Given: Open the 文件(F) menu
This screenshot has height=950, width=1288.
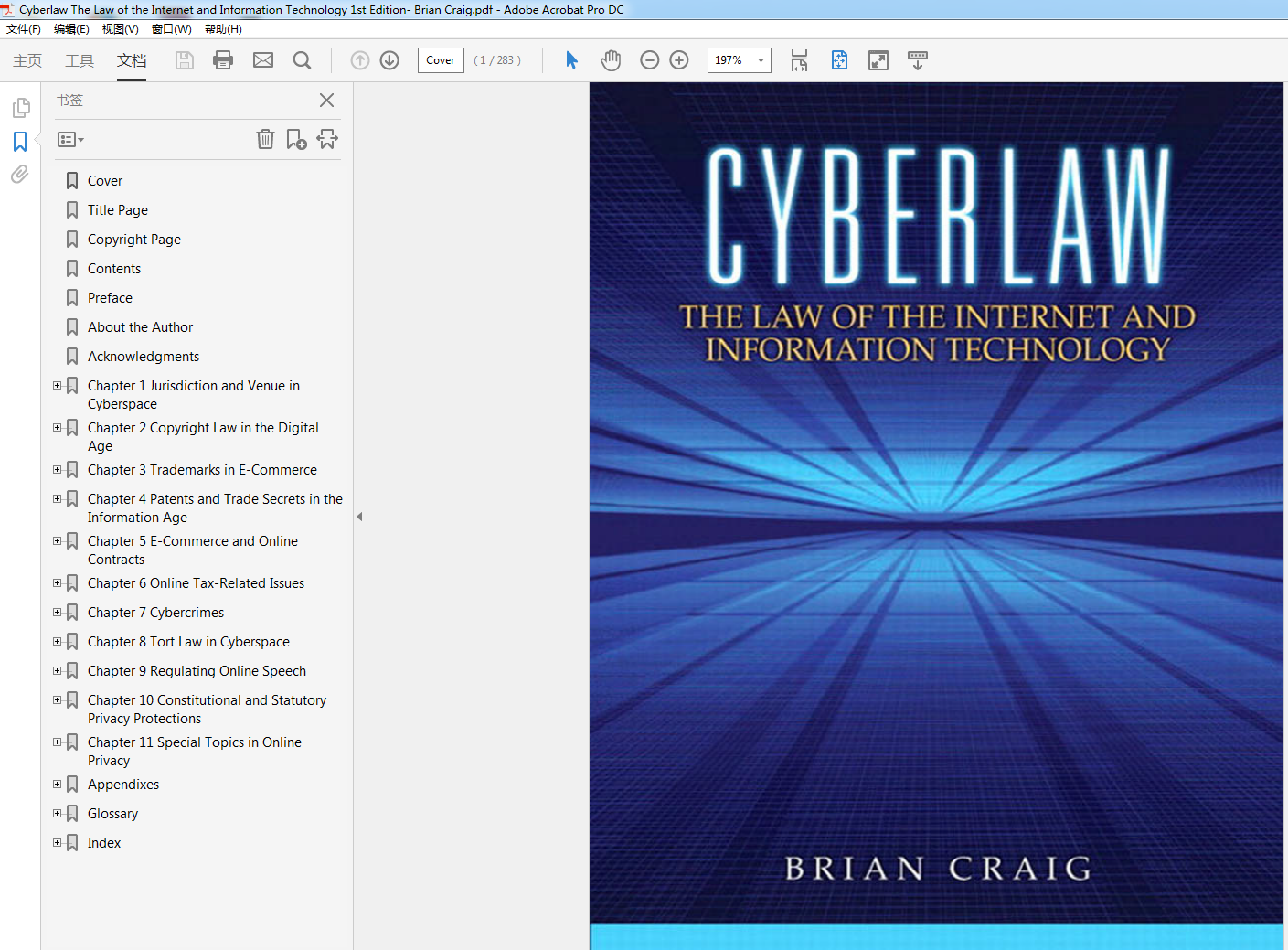Looking at the screenshot, I should pyautogui.click(x=24, y=29).
